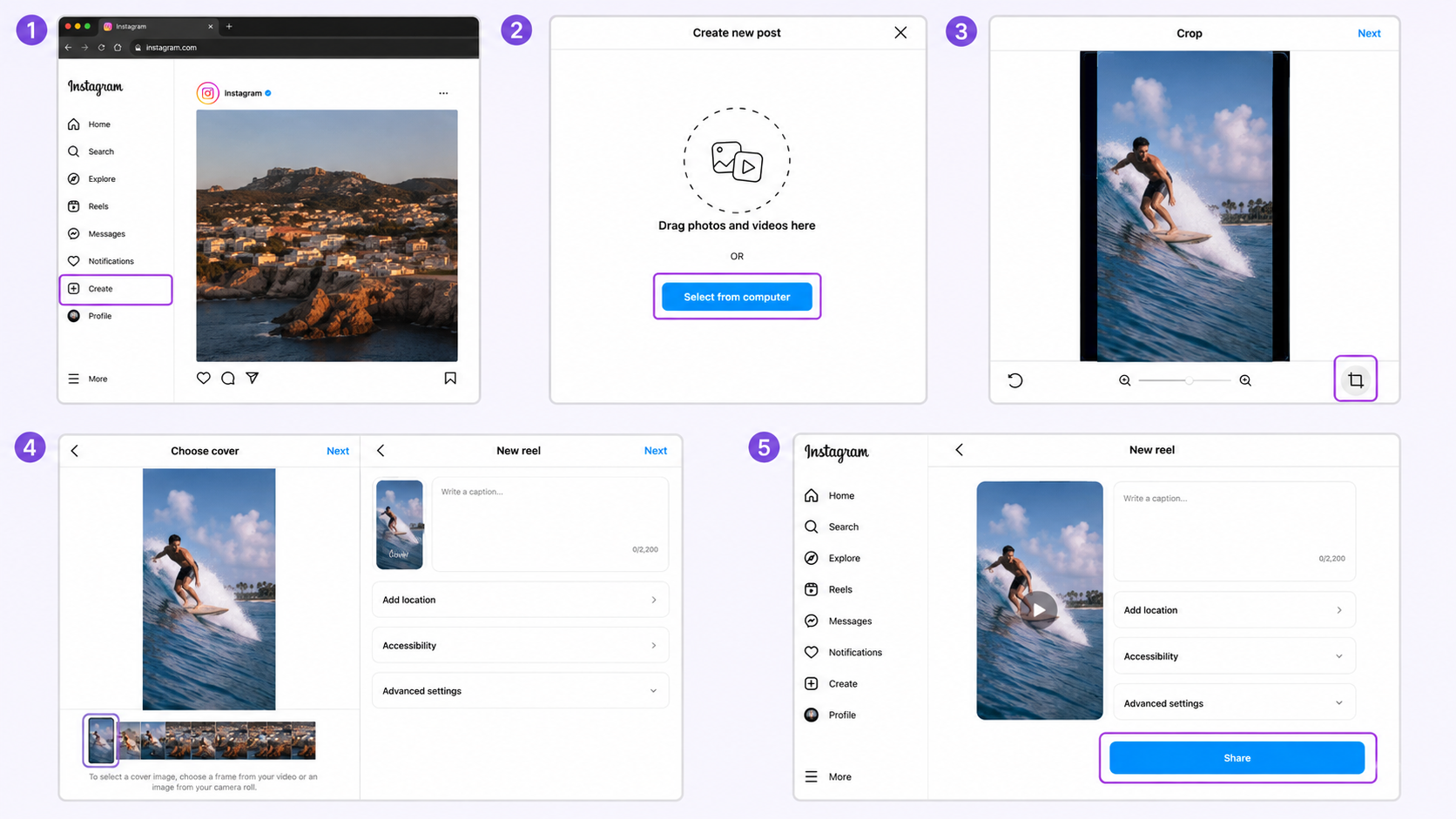Image resolution: width=1456 pixels, height=819 pixels.
Task: Close the Create new post dialog
Action: pos(900,32)
